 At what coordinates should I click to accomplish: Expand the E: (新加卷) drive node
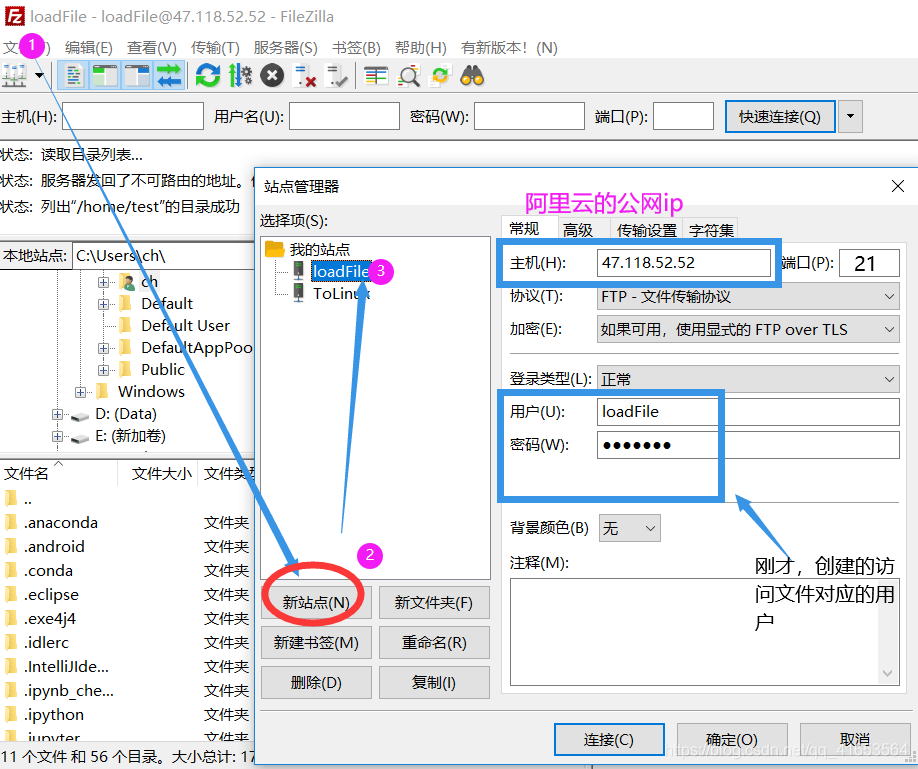[x=57, y=436]
